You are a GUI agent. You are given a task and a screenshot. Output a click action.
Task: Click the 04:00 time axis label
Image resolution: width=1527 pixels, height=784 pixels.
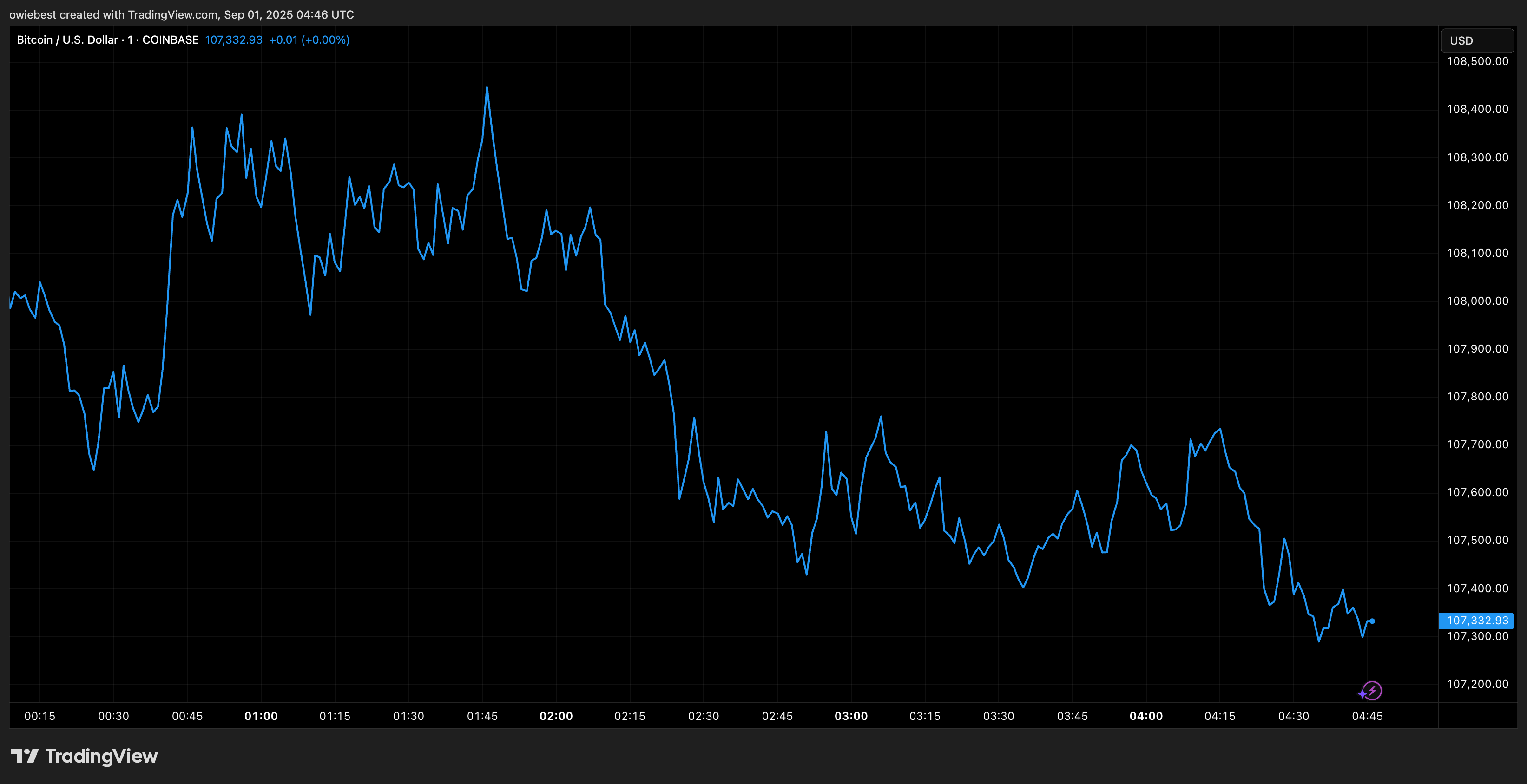tap(1146, 716)
